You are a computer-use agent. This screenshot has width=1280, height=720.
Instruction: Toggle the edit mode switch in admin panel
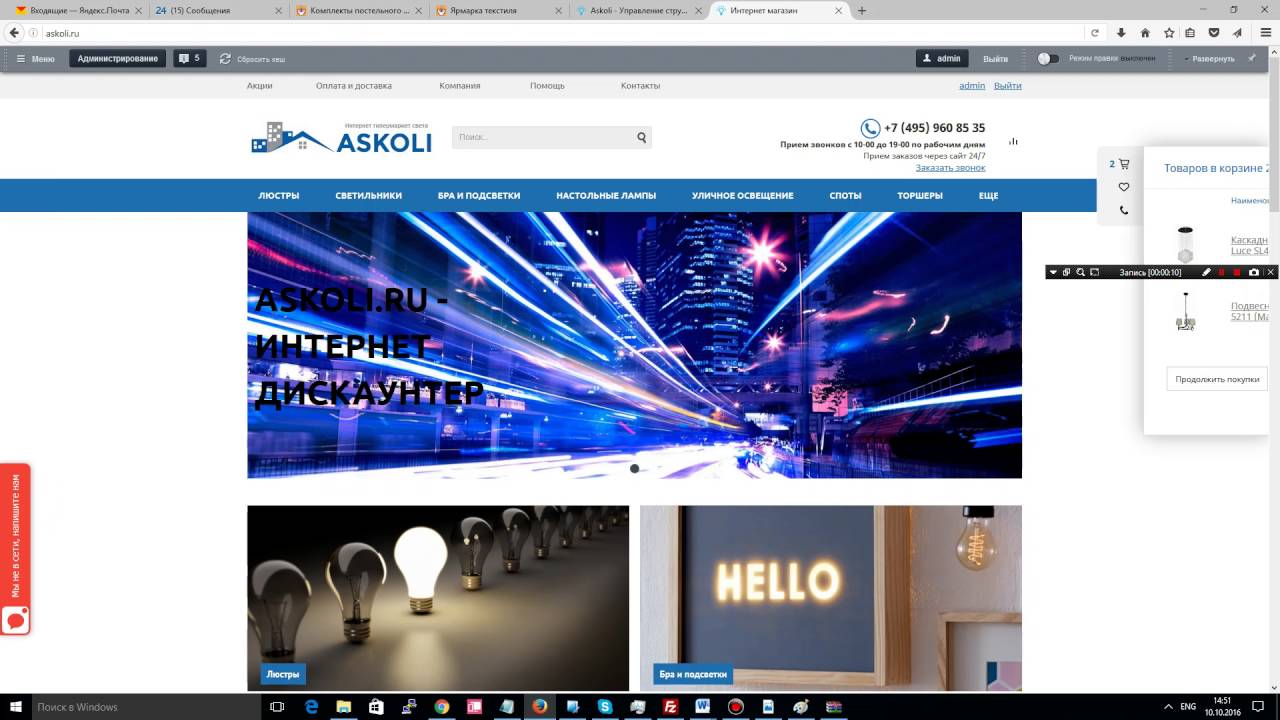point(1047,58)
